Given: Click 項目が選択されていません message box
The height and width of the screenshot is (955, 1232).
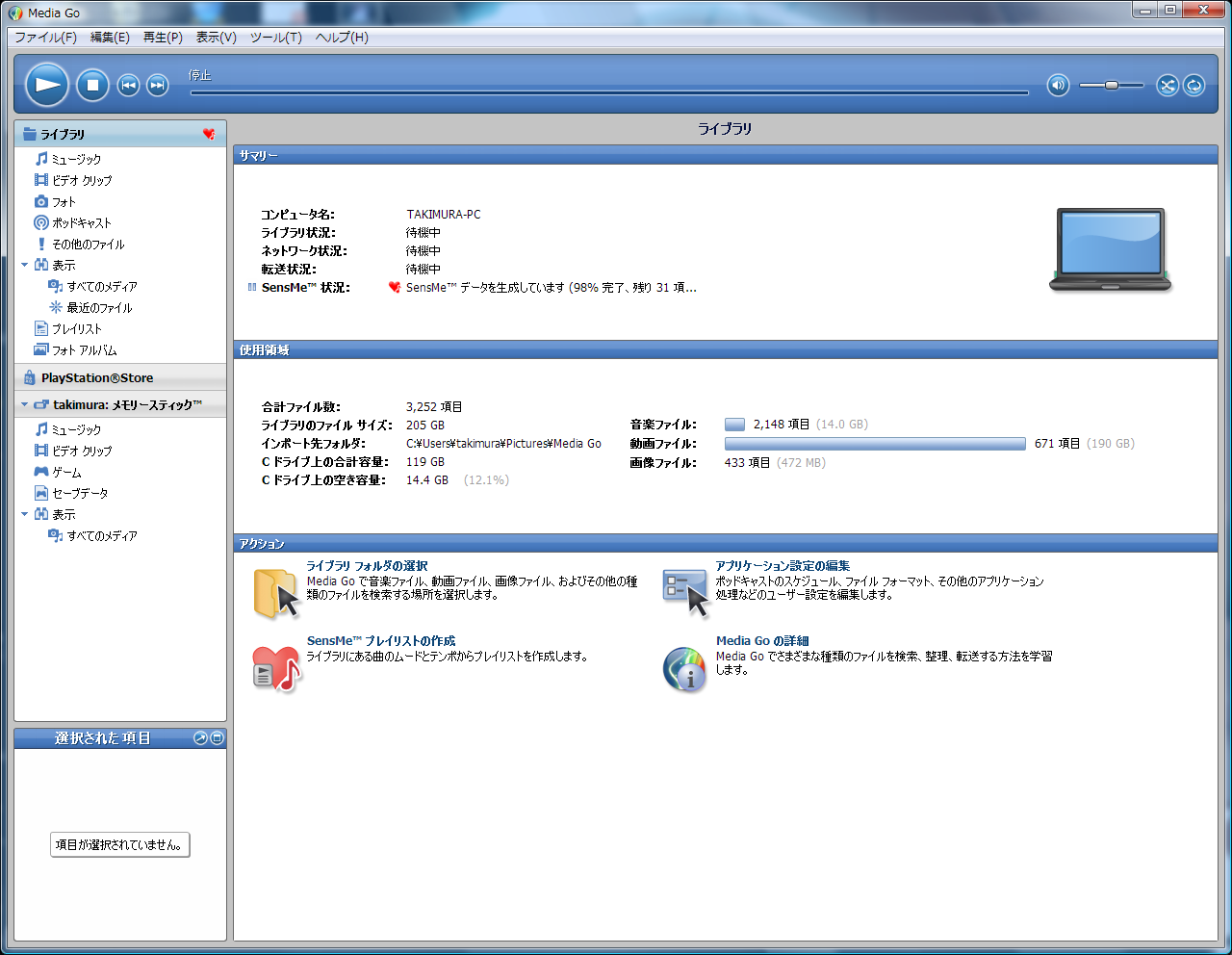Looking at the screenshot, I should (120, 844).
